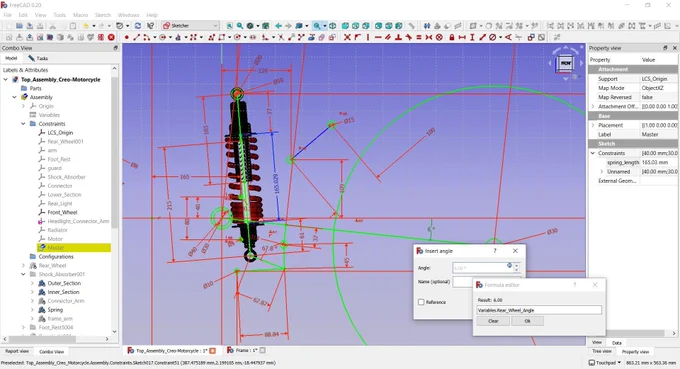The width and height of the screenshot is (680, 369).
Task: Select the Create line sketch tool
Action: (x=137, y=37)
